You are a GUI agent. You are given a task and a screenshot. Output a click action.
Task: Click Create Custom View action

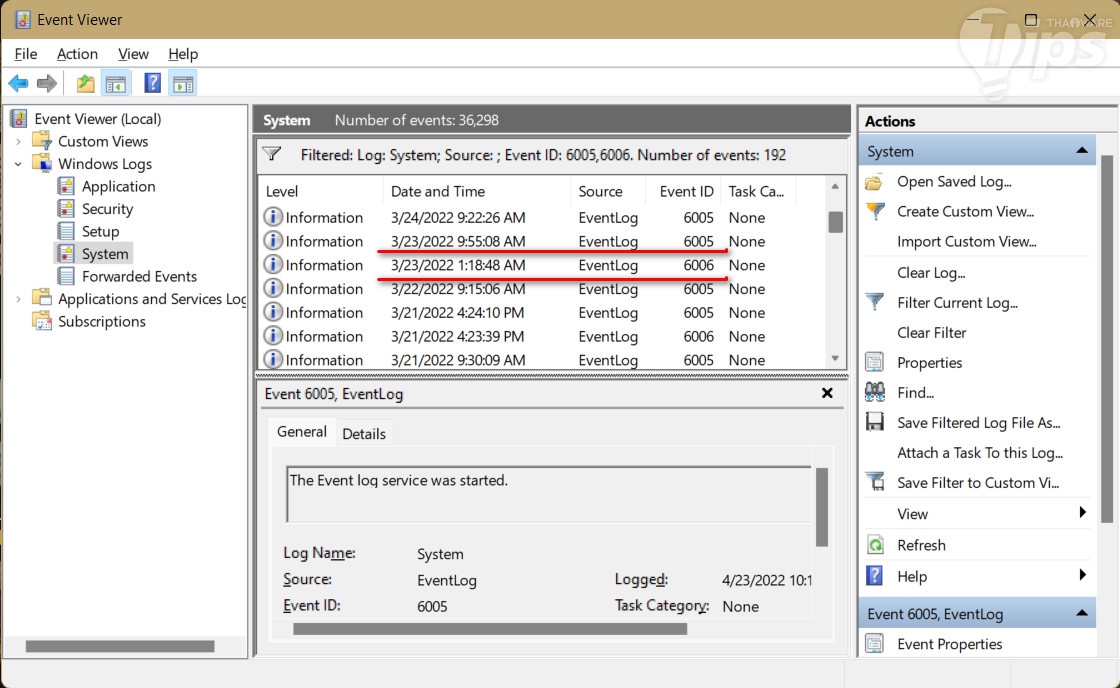coord(965,211)
